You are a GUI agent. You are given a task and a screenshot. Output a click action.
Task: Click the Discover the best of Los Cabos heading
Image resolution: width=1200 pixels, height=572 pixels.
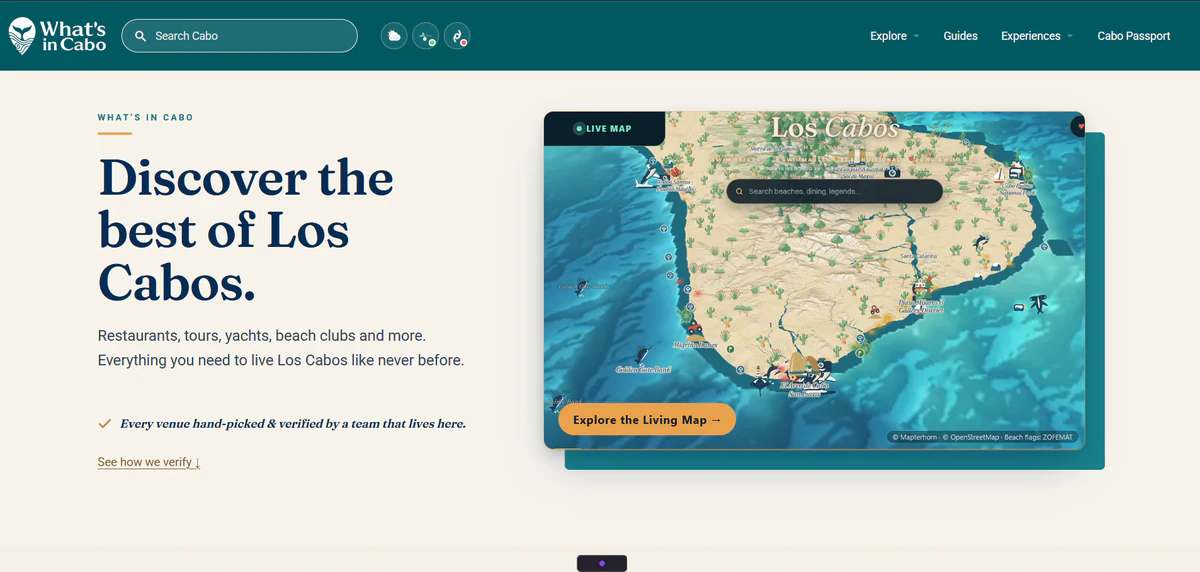(246, 231)
